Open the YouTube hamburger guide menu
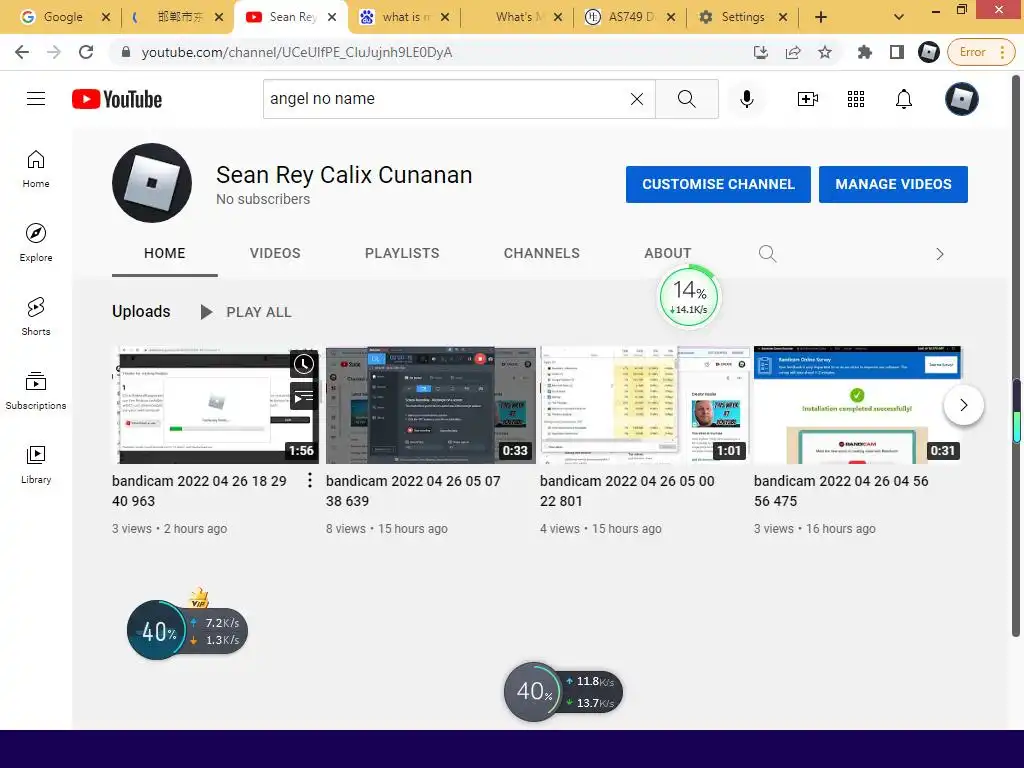The height and width of the screenshot is (768, 1024). (36, 99)
